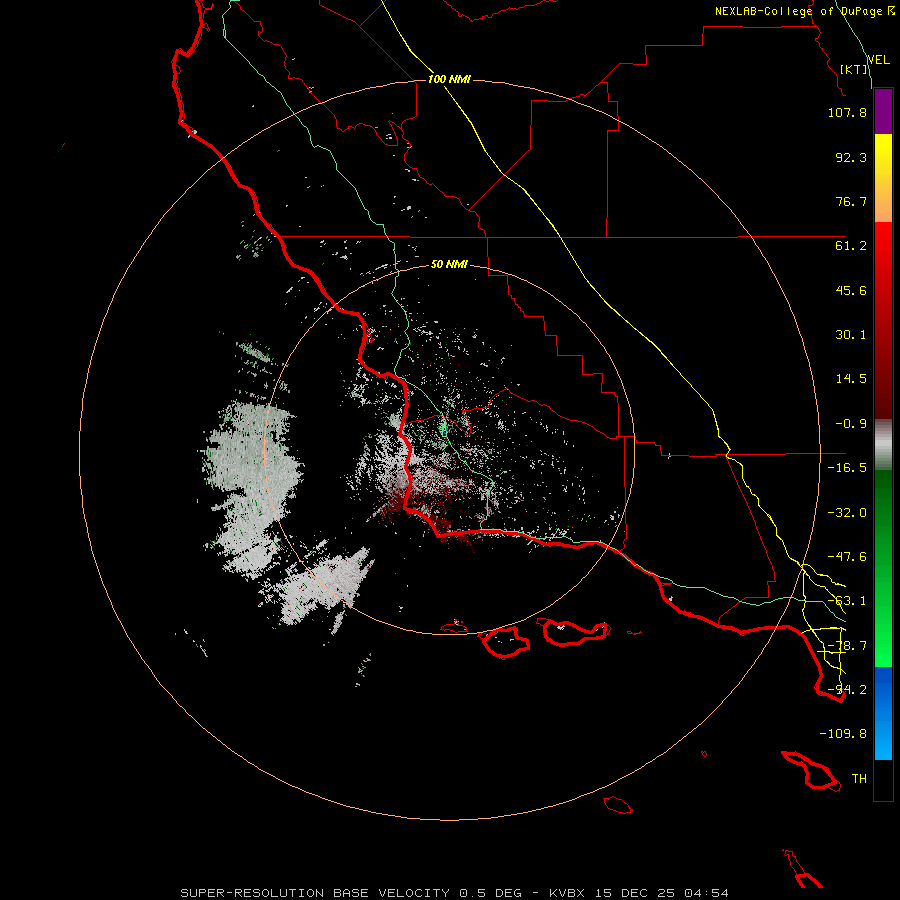900x900 pixels.
Task: Select the 92.3 velocity scale value
Action: click(851, 157)
